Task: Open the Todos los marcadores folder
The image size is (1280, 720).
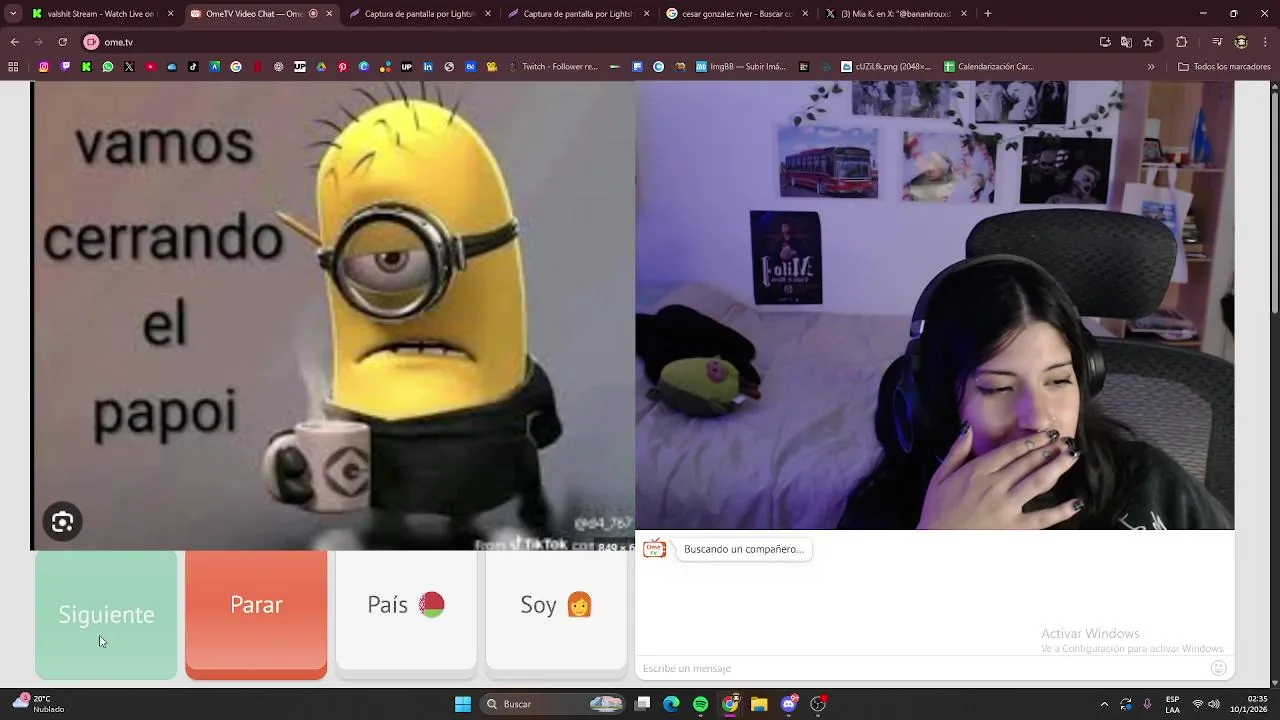Action: [1224, 67]
